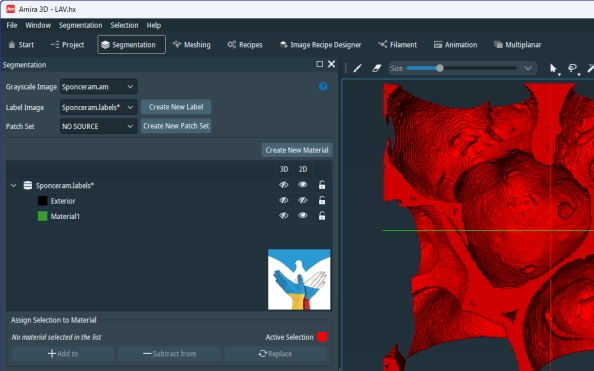Open the Window menu
594x371 pixels.
click(38, 25)
